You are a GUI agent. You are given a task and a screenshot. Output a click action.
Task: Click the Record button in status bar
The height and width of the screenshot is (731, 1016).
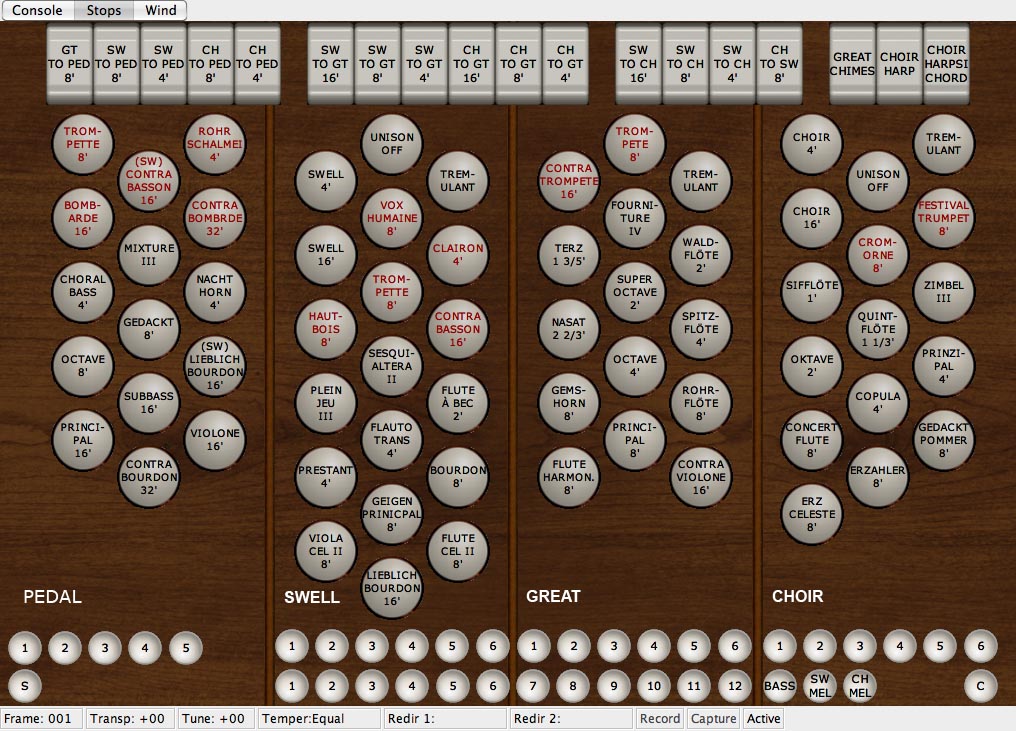coord(660,719)
